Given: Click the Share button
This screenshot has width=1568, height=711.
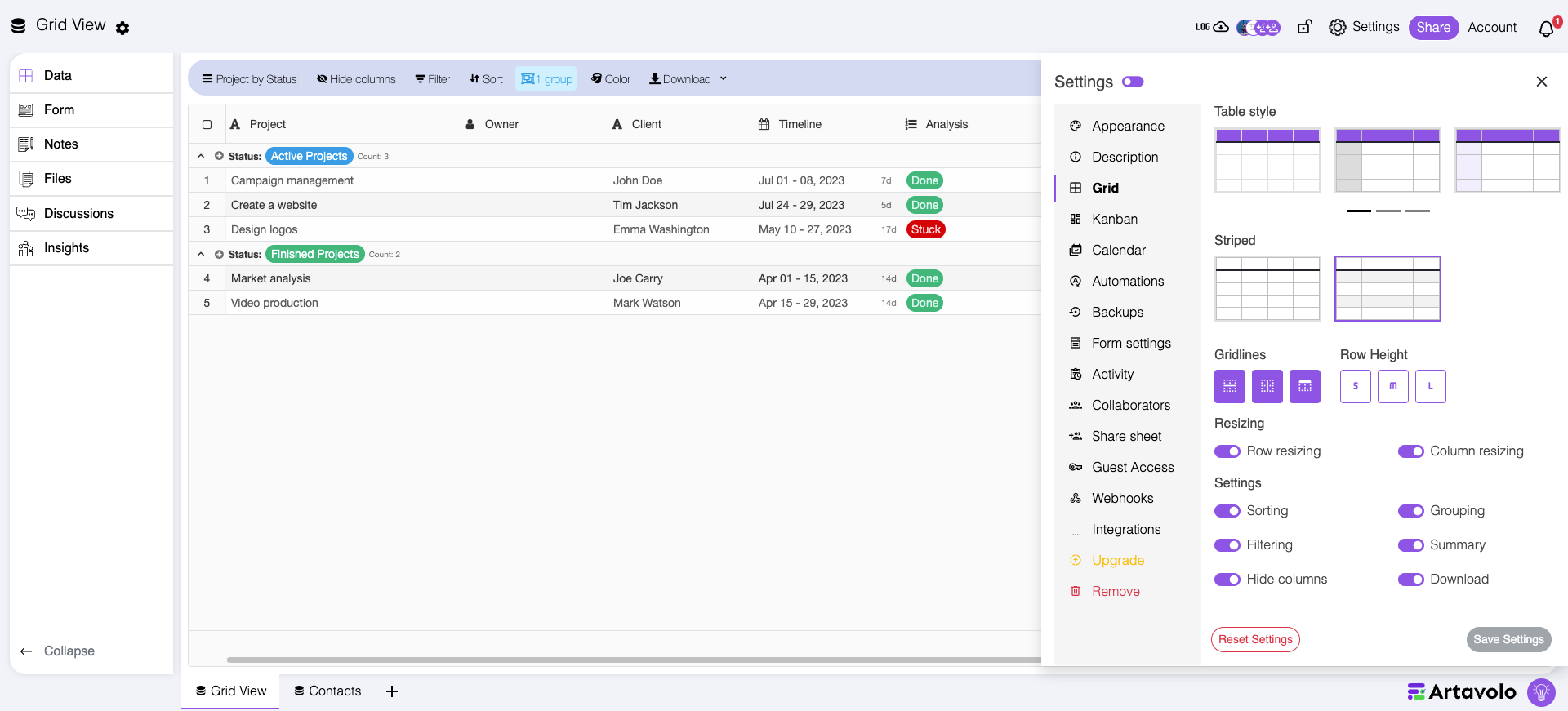Looking at the screenshot, I should pos(1433,27).
